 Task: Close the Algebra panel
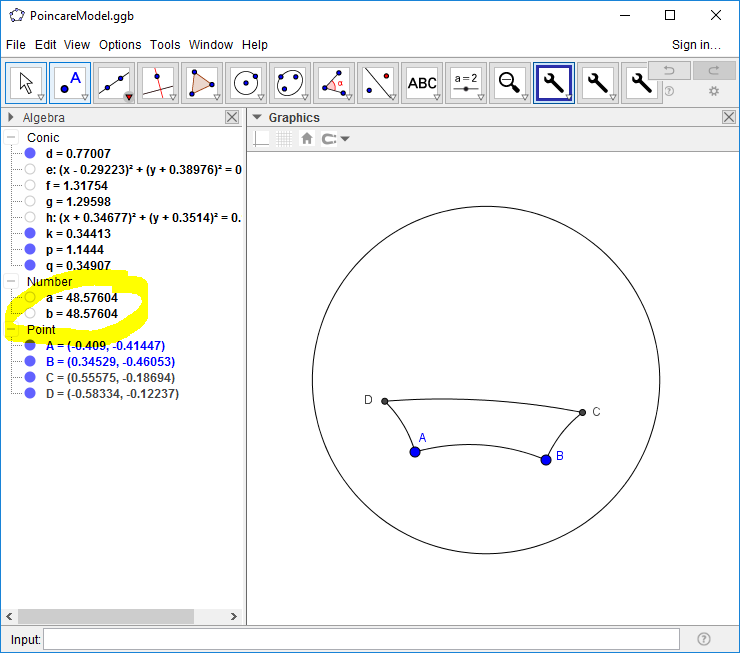point(232,117)
